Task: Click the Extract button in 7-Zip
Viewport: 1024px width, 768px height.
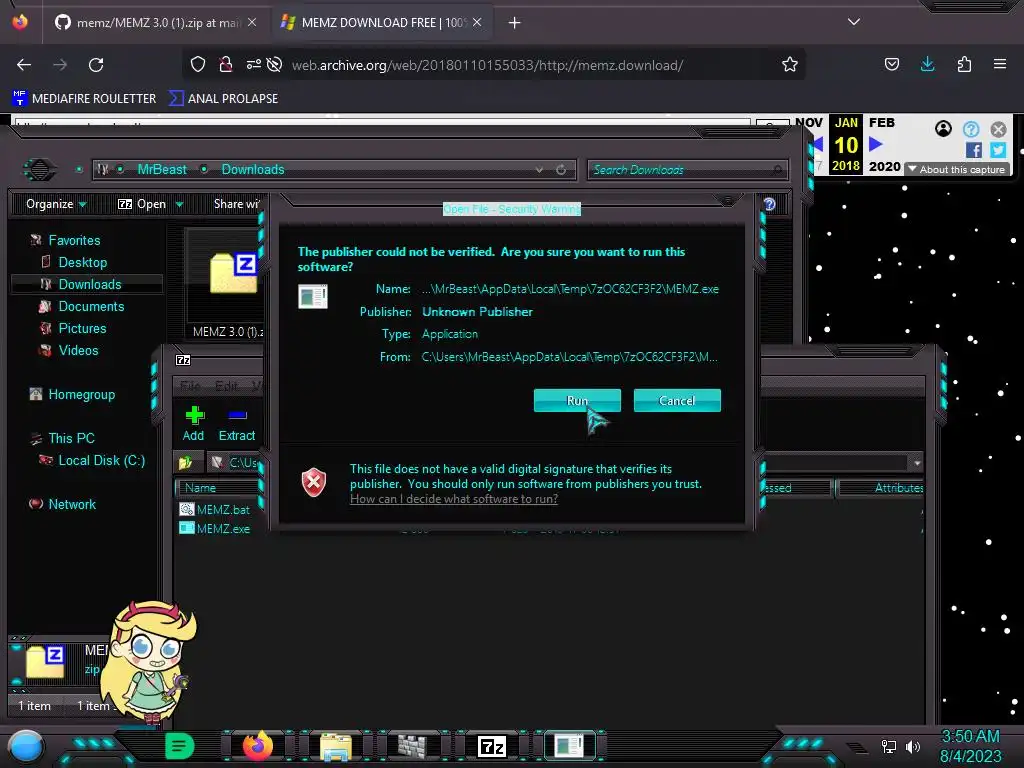Action: pos(236,423)
